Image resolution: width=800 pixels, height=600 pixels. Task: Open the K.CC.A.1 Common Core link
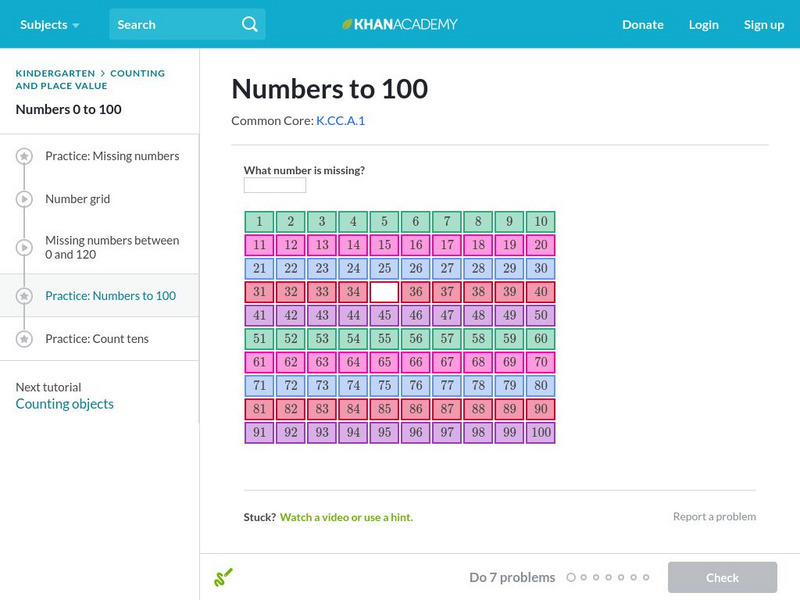click(340, 121)
